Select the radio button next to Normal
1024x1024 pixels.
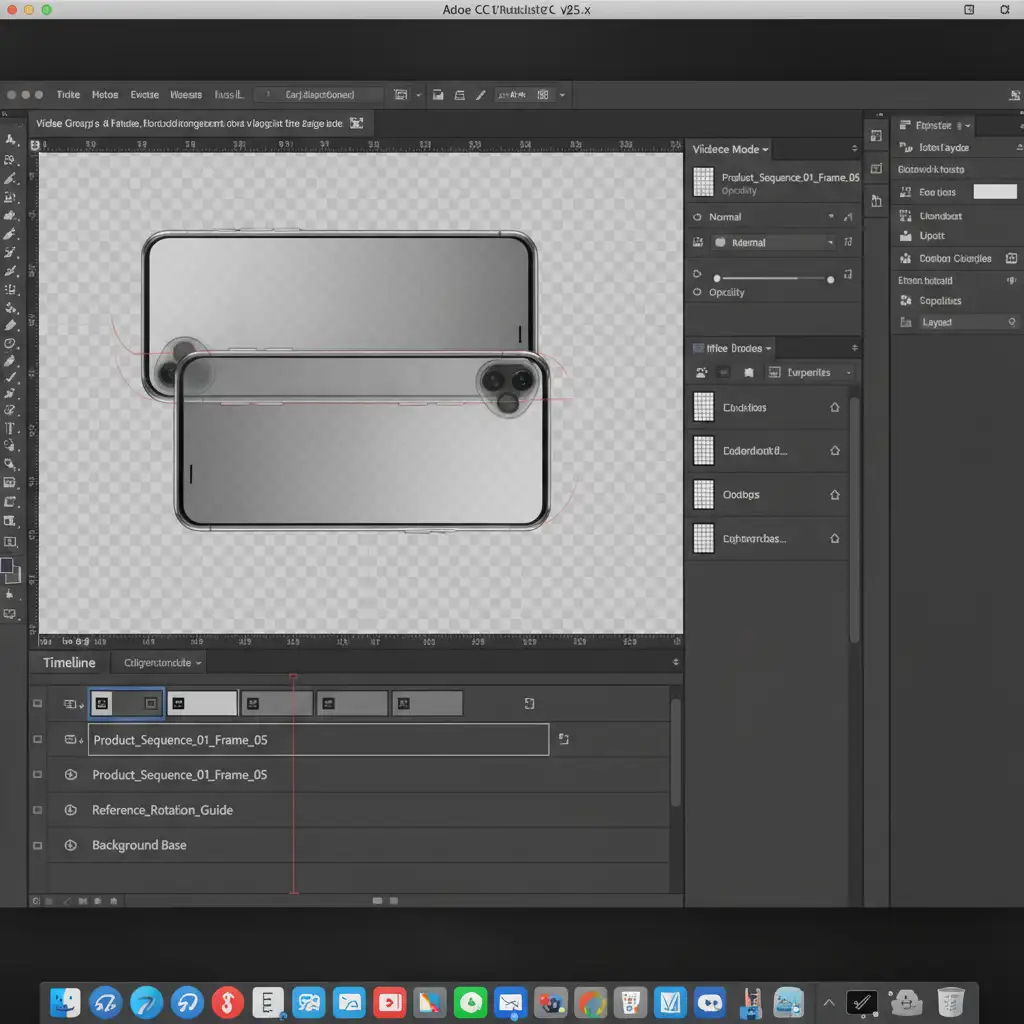pos(696,217)
